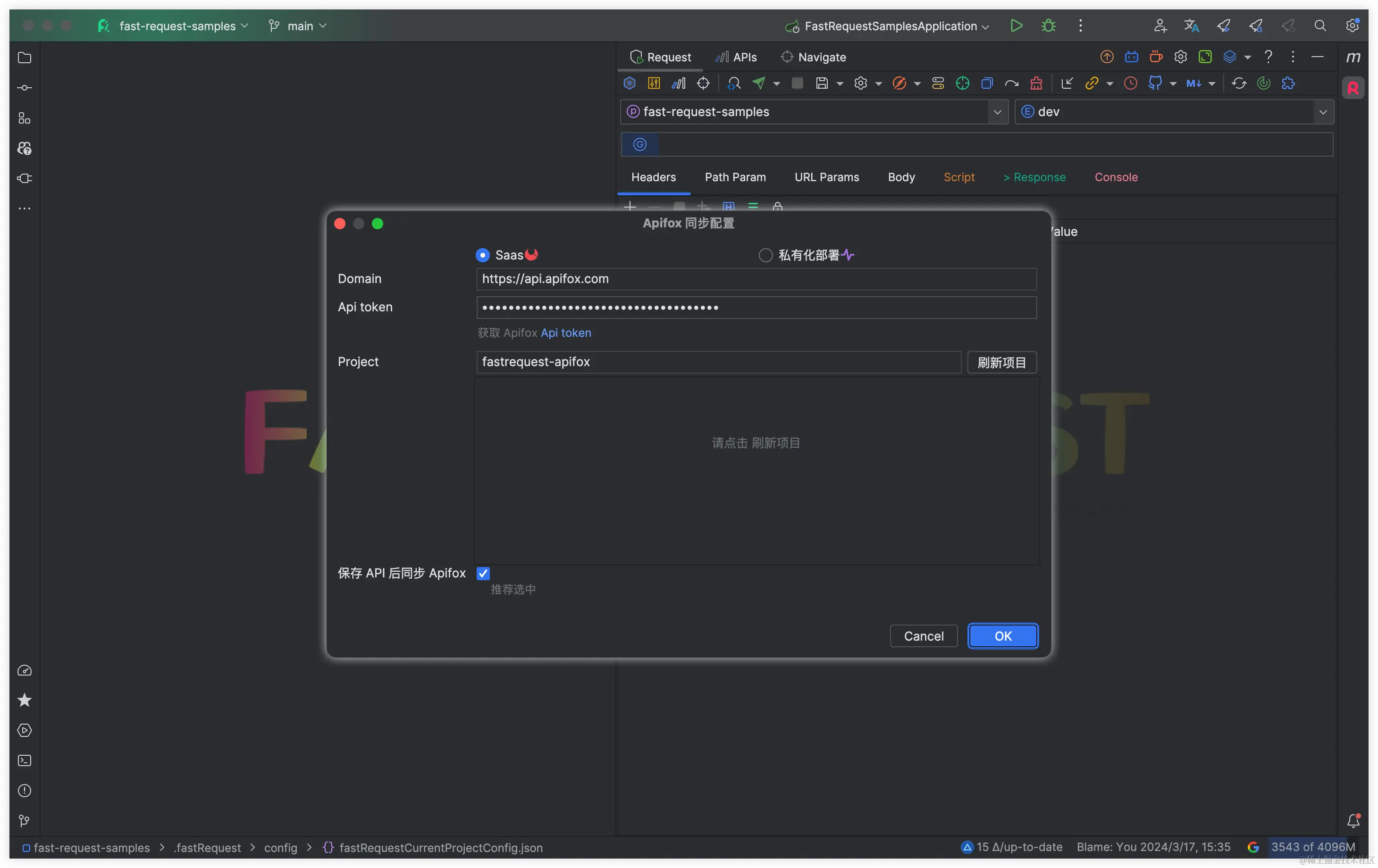Click the 刷新项目 button
The width and height of the screenshot is (1378, 868).
pos(1001,362)
